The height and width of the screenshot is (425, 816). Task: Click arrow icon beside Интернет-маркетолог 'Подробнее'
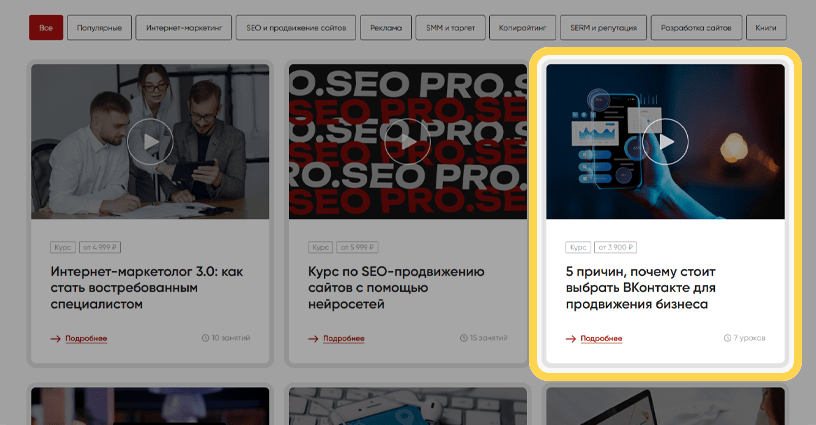pos(56,339)
